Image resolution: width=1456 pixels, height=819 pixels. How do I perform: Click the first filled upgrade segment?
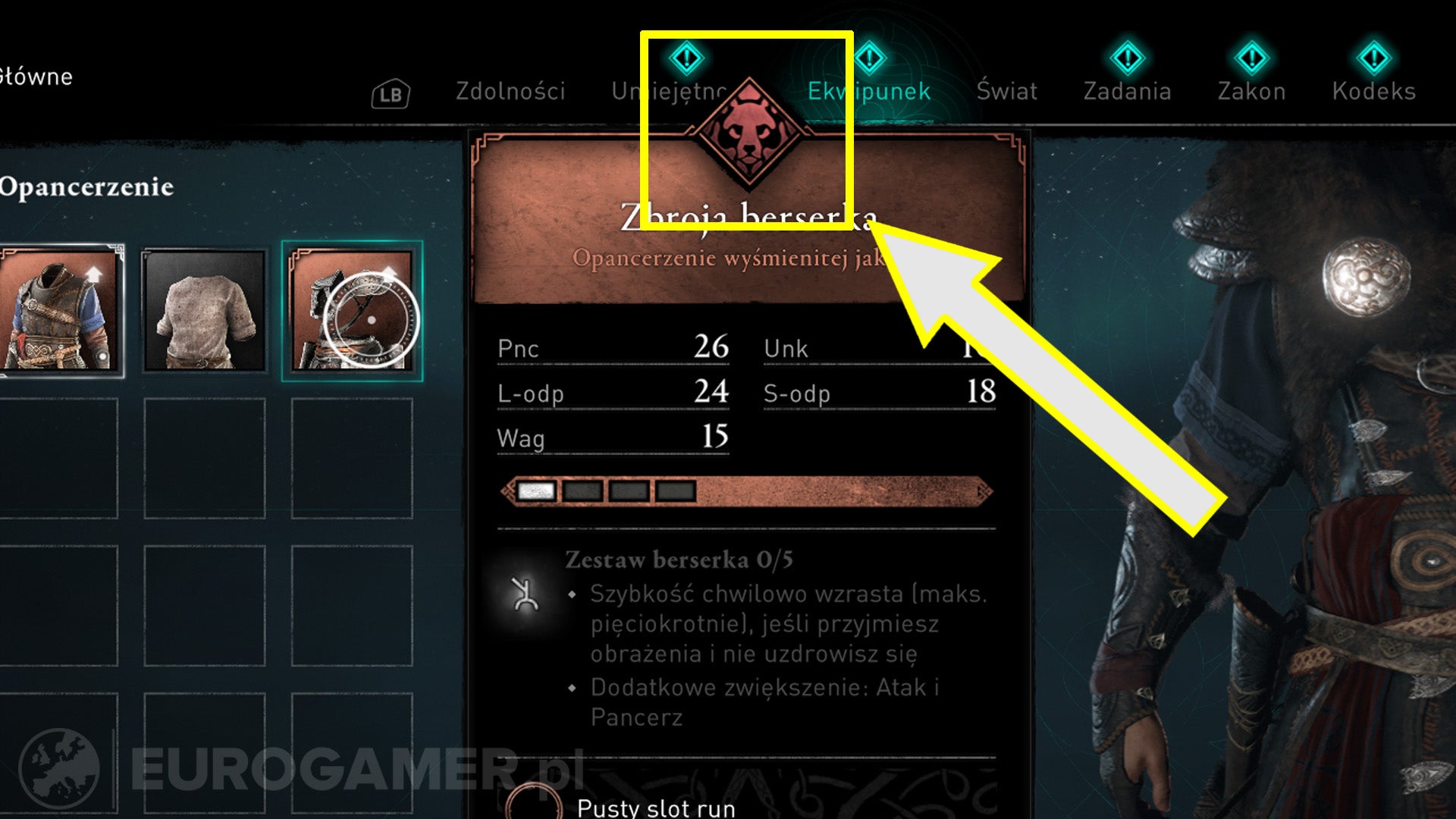pos(536,491)
